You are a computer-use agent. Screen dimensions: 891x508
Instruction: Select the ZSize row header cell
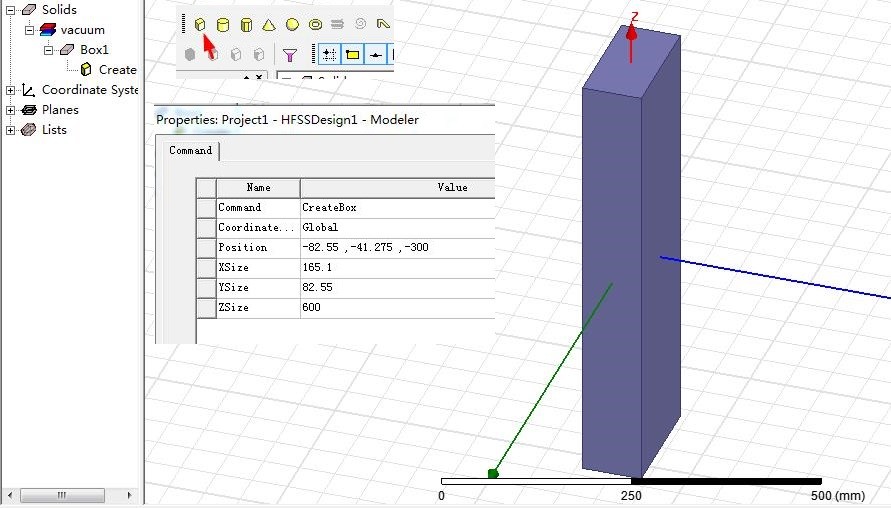point(206,307)
